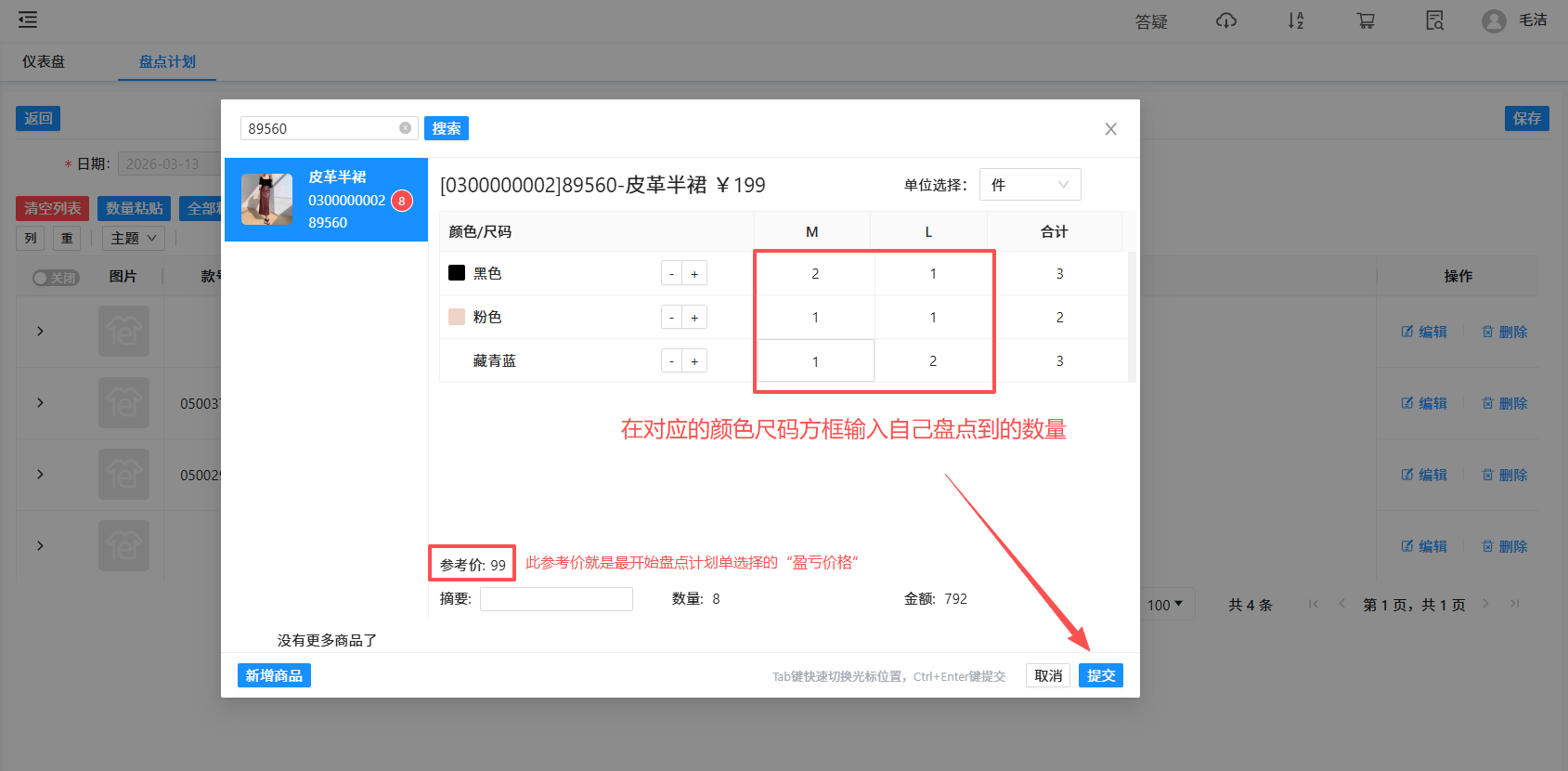1568x771 pixels.
Task: Expand the fourth table row
Action: [40, 545]
